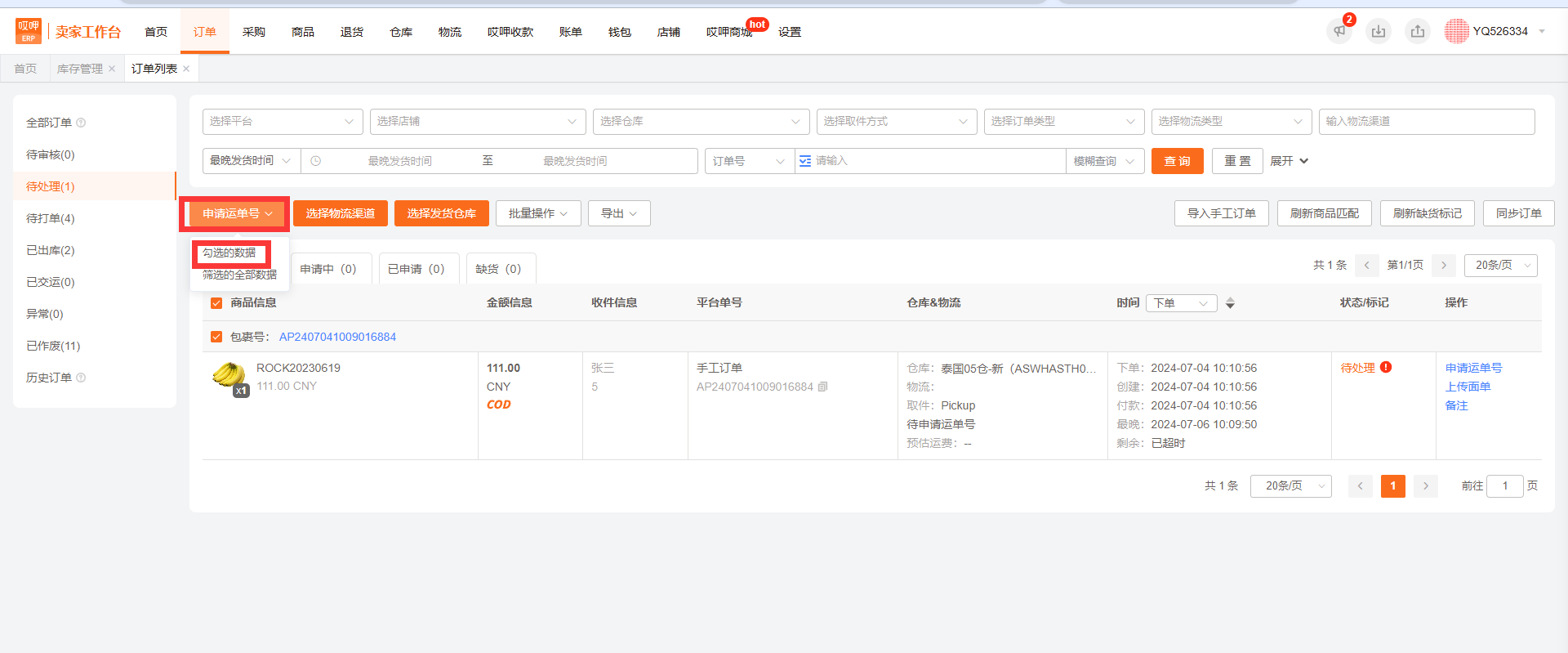Click the banana product thumbnail
The width and height of the screenshot is (1568, 653).
pyautogui.click(x=229, y=377)
